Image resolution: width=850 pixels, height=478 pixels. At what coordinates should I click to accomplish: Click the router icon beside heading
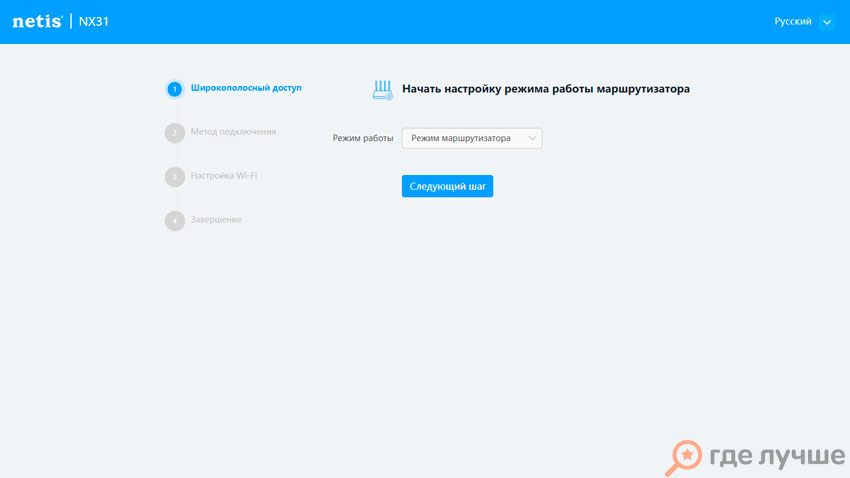[x=383, y=89]
